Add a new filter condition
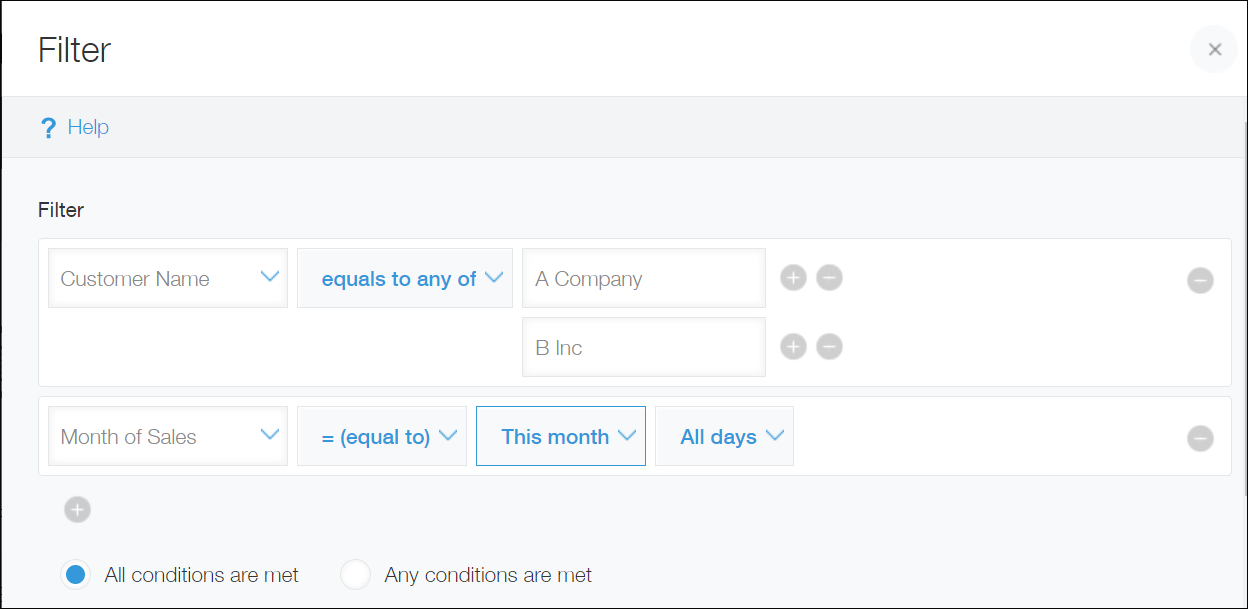The height and width of the screenshot is (609, 1248). click(x=77, y=509)
